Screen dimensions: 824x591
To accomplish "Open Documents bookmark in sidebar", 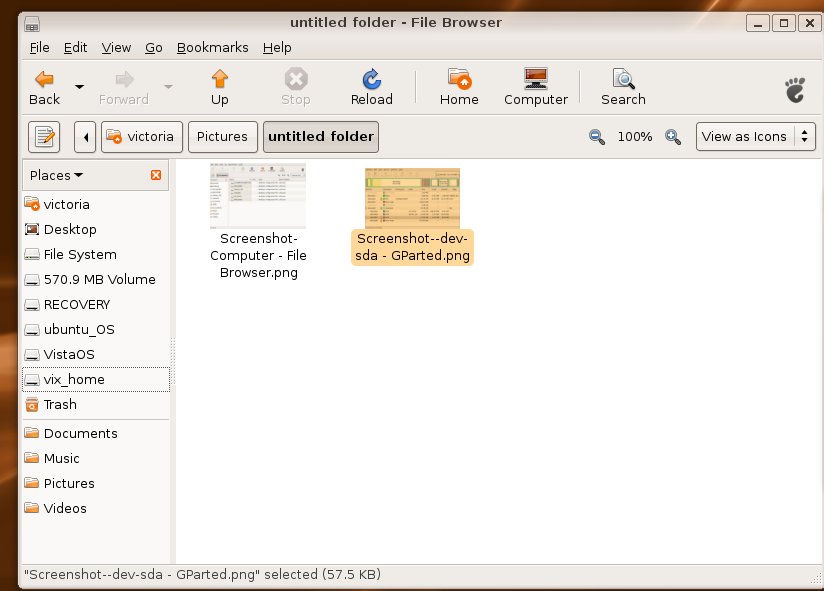I will pyautogui.click(x=96, y=433).
